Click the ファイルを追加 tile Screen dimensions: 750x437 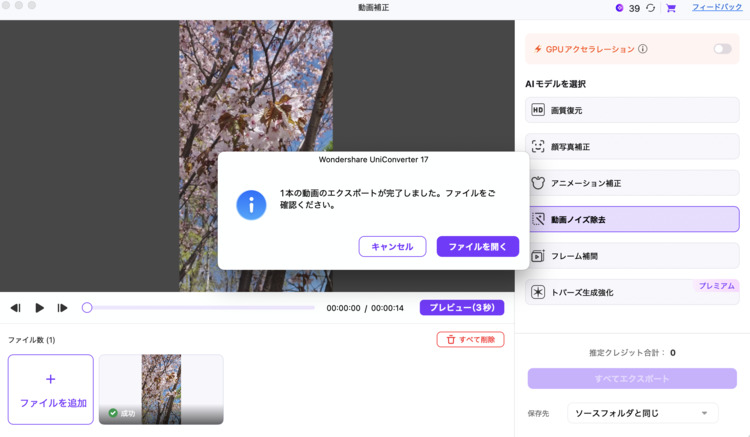click(51, 389)
